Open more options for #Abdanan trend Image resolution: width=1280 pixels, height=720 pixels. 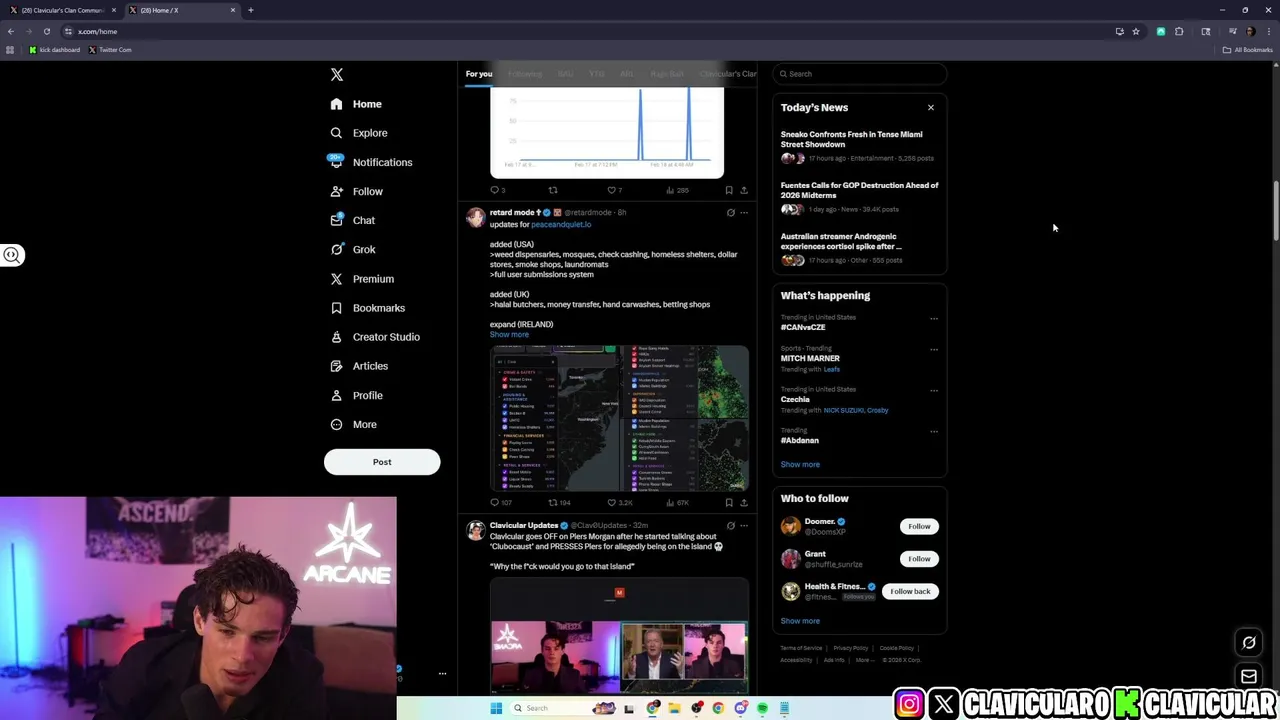[x=934, y=431]
